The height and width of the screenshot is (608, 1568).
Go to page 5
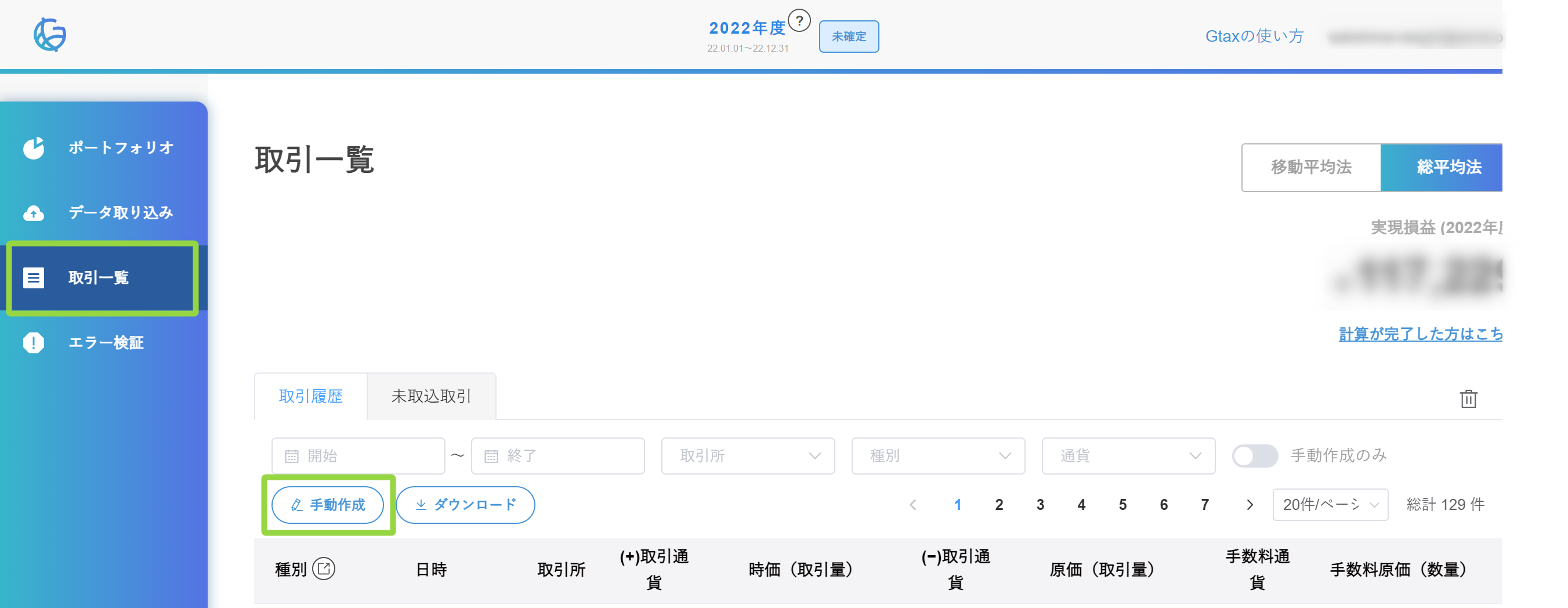[1122, 505]
